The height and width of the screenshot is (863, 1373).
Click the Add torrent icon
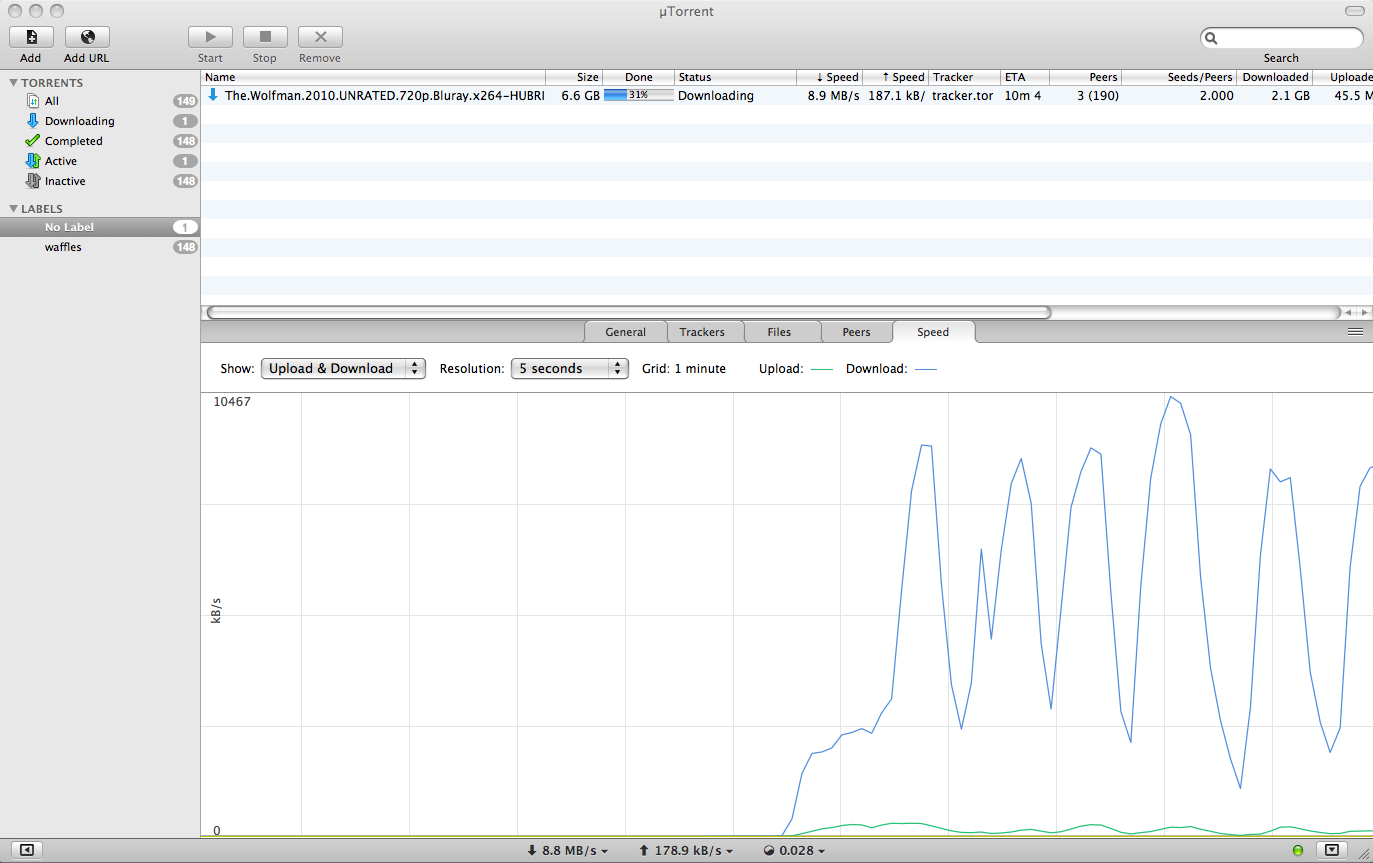31,37
